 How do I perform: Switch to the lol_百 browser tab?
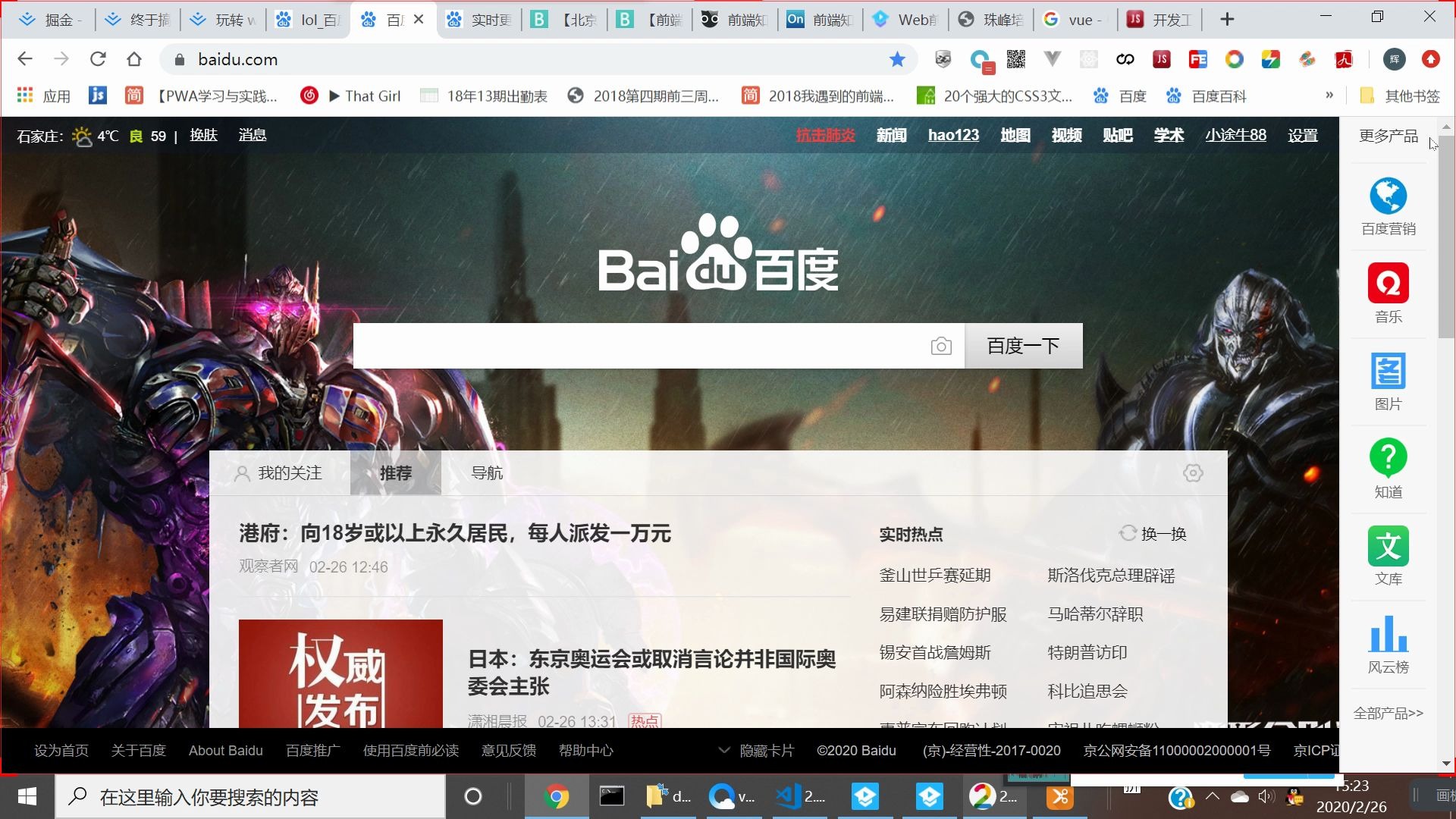[x=309, y=20]
